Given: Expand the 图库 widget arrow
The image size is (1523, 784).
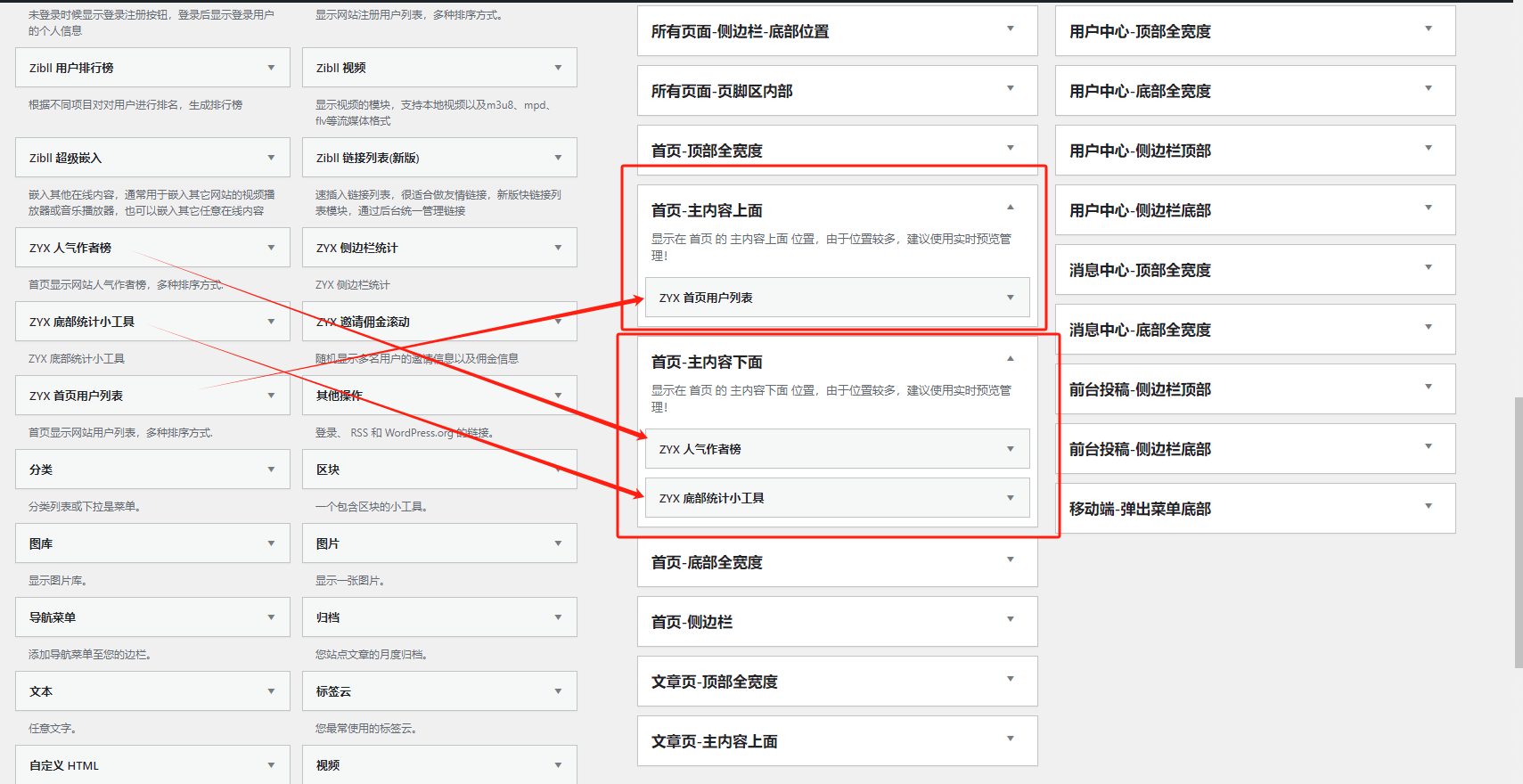Looking at the screenshot, I should pos(271,543).
